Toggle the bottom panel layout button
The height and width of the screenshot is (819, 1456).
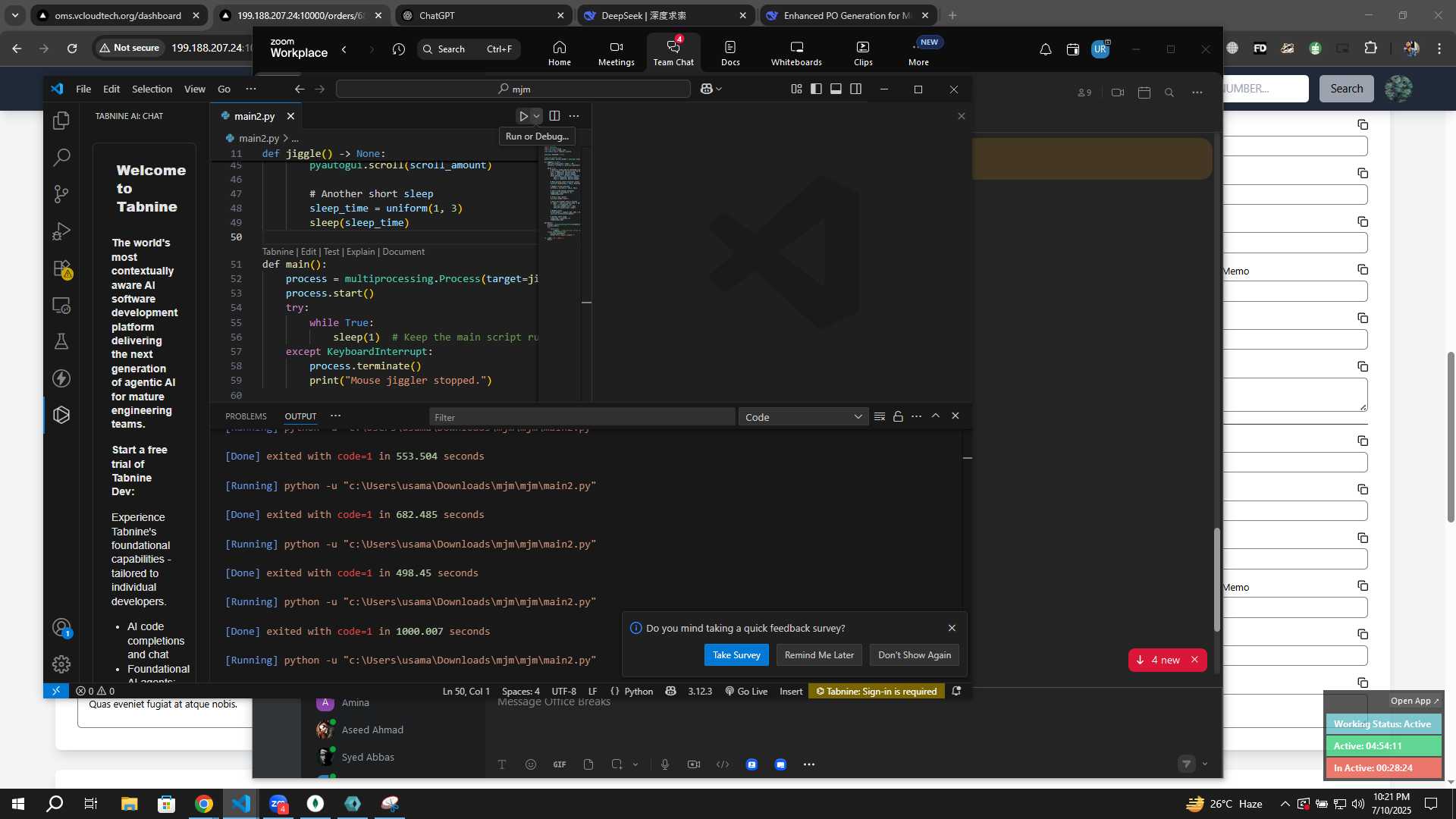[836, 89]
